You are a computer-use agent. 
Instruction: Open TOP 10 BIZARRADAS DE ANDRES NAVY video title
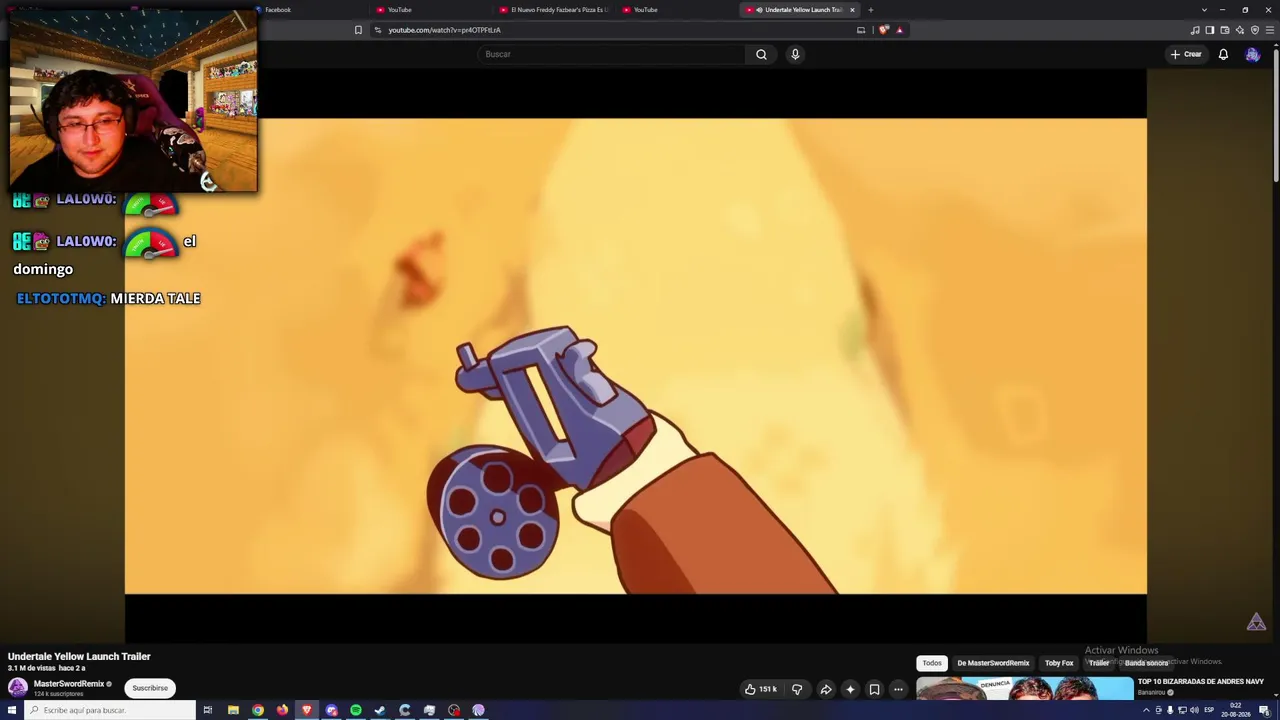pos(1201,682)
